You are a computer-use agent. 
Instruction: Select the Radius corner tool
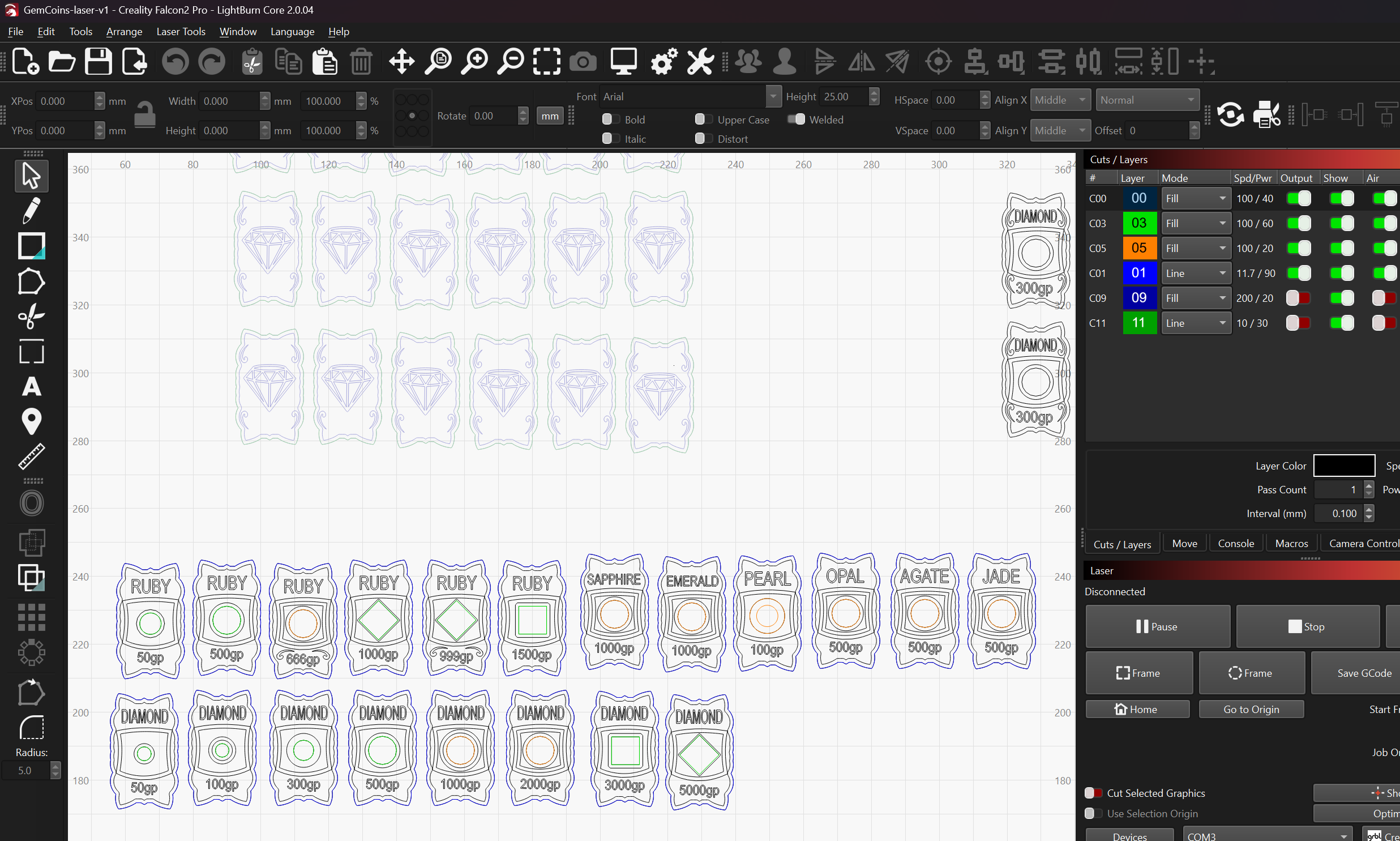31,728
